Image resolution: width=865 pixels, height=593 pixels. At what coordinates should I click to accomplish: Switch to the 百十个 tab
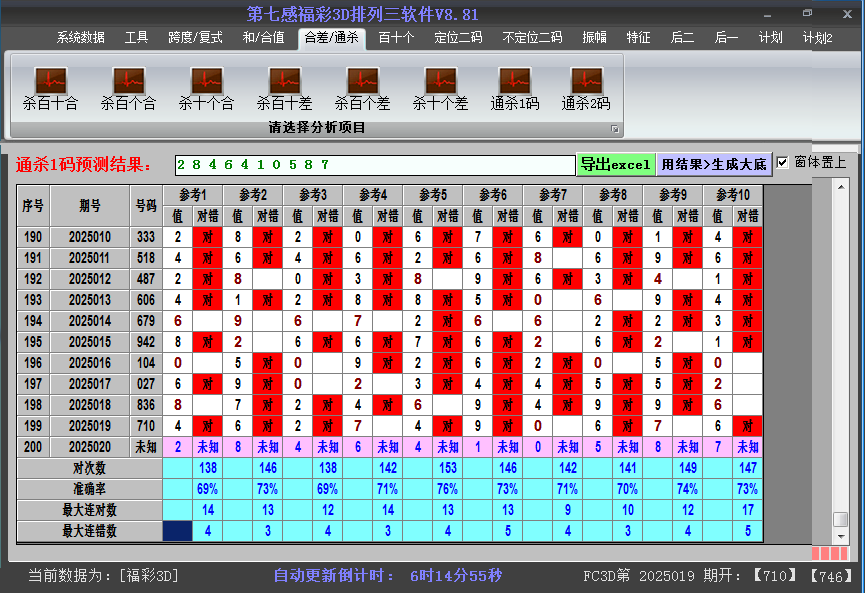(397, 38)
